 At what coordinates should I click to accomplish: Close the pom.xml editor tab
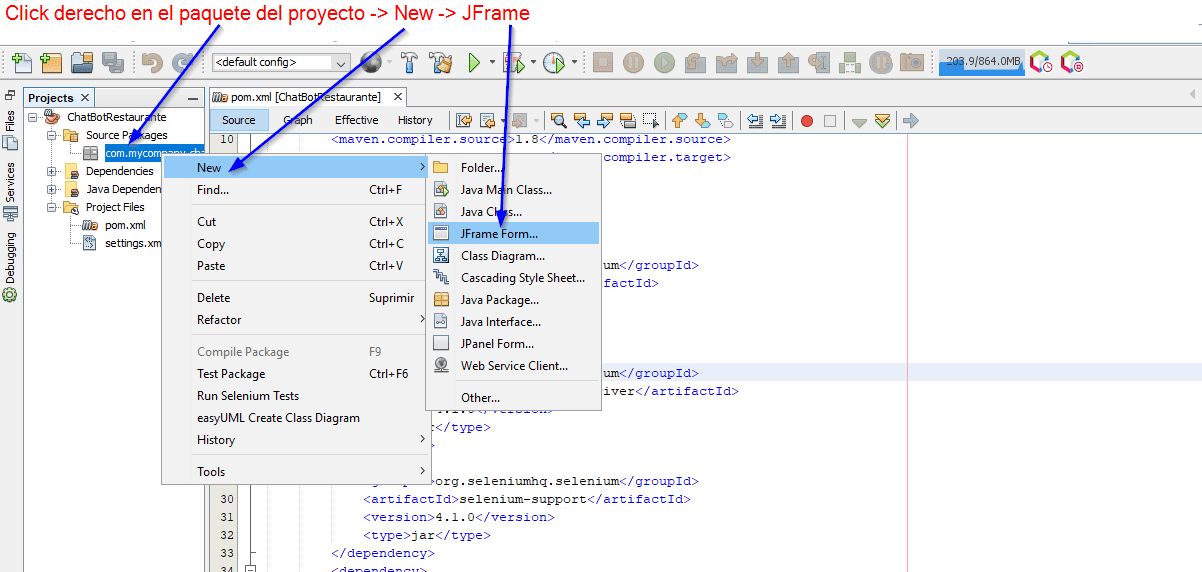(x=397, y=97)
